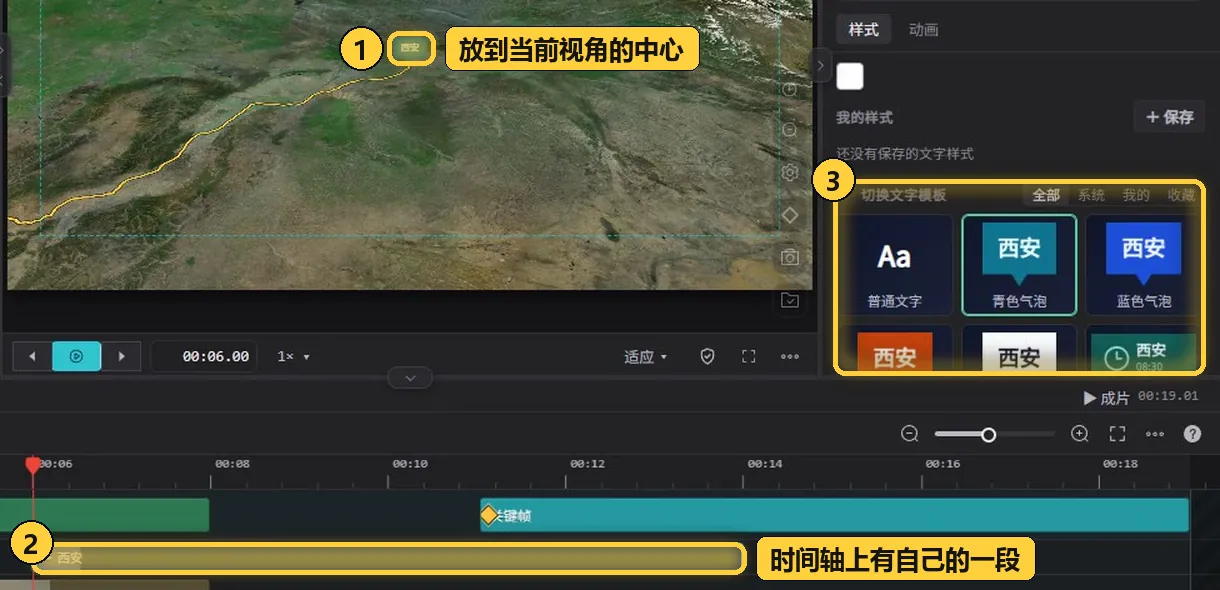Filter templates by 系统
1220x590 pixels.
coord(1091,195)
